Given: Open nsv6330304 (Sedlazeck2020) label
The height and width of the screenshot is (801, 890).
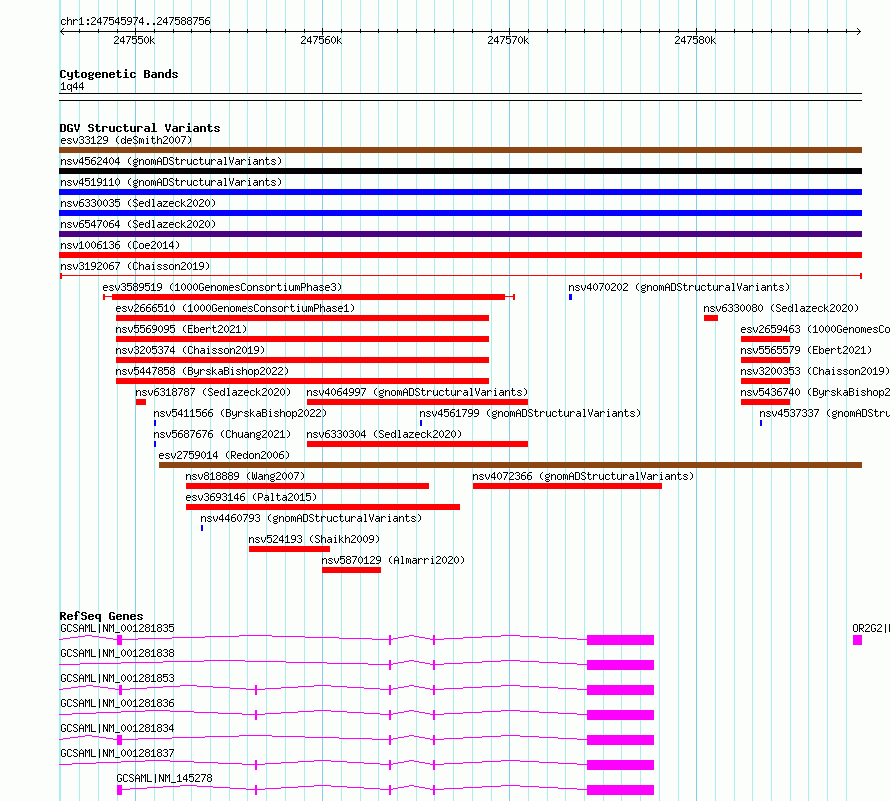Looking at the screenshot, I should point(384,434).
